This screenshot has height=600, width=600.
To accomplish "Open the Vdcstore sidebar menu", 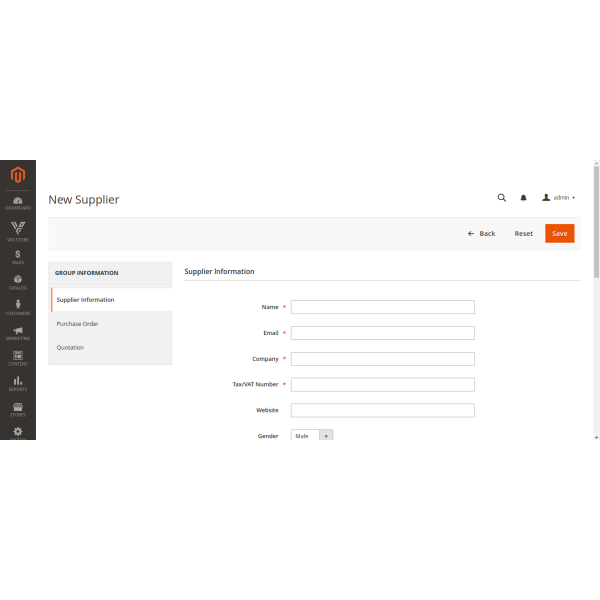I will (x=17, y=231).
